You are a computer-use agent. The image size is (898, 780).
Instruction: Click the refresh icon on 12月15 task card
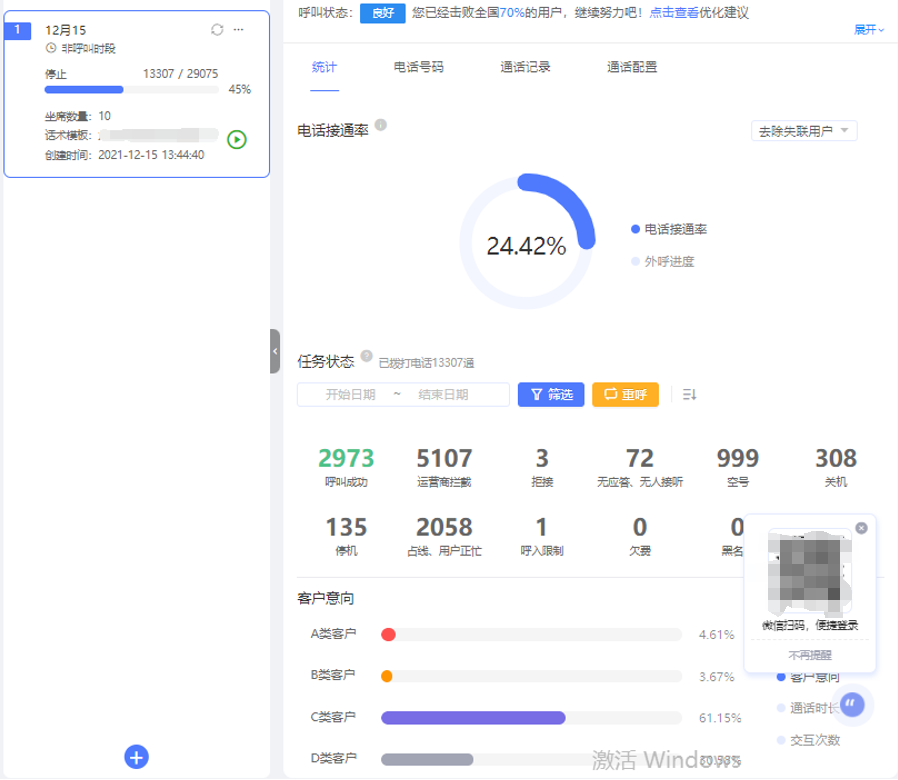pos(217,30)
